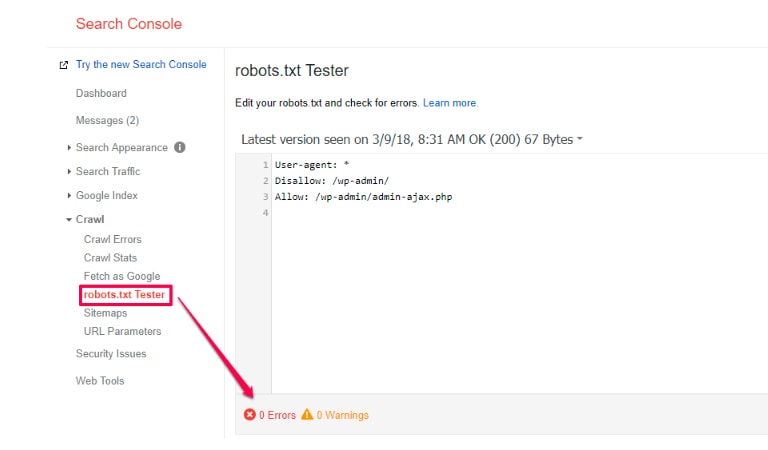Screen dimensions: 768x450
Task: Select the Crawl menu item
Action: 90,219
